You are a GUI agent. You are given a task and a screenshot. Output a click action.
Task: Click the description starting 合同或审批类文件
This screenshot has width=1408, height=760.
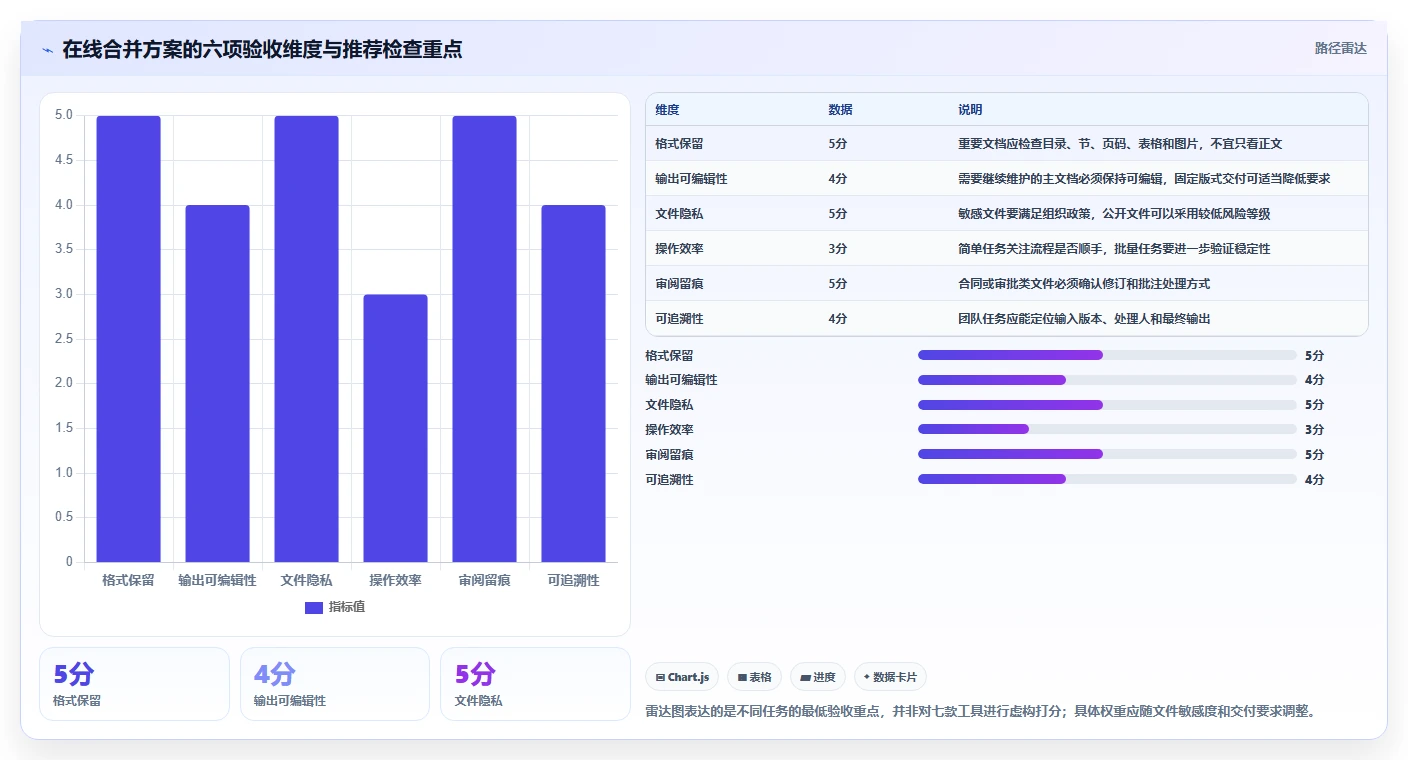1084,284
